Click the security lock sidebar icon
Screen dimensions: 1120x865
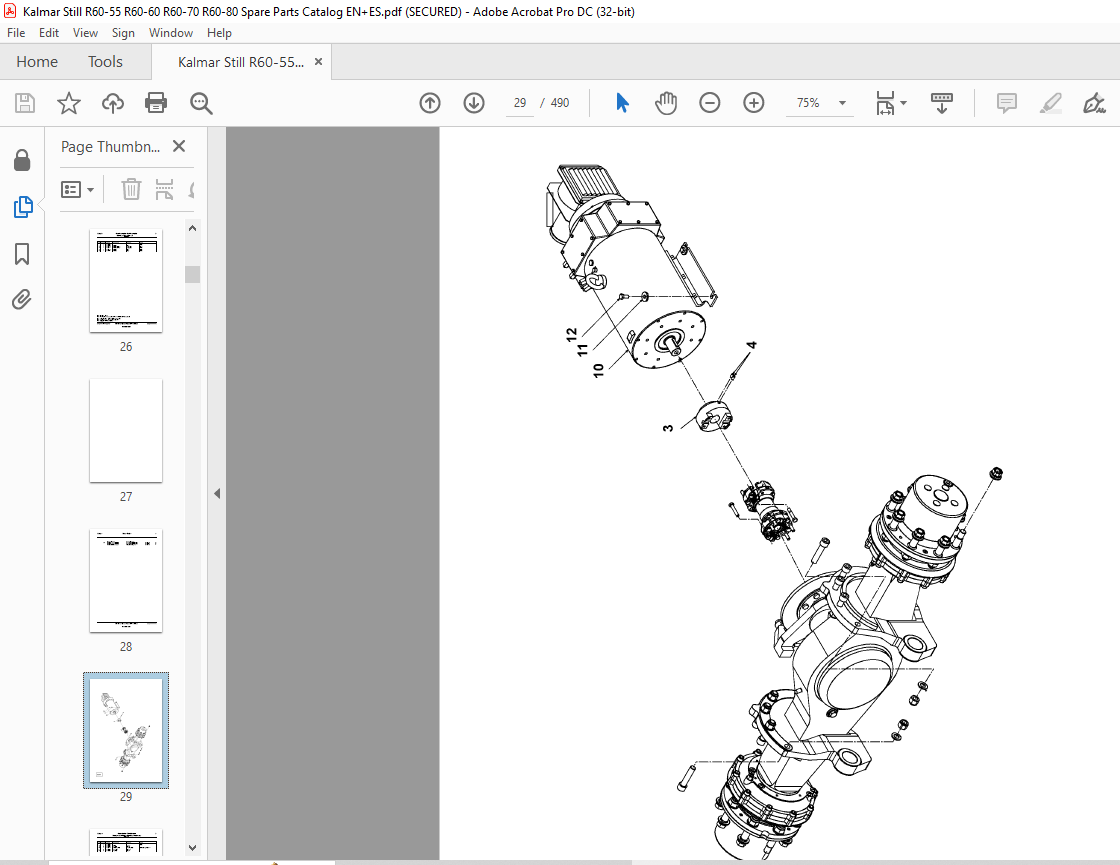(x=22, y=160)
